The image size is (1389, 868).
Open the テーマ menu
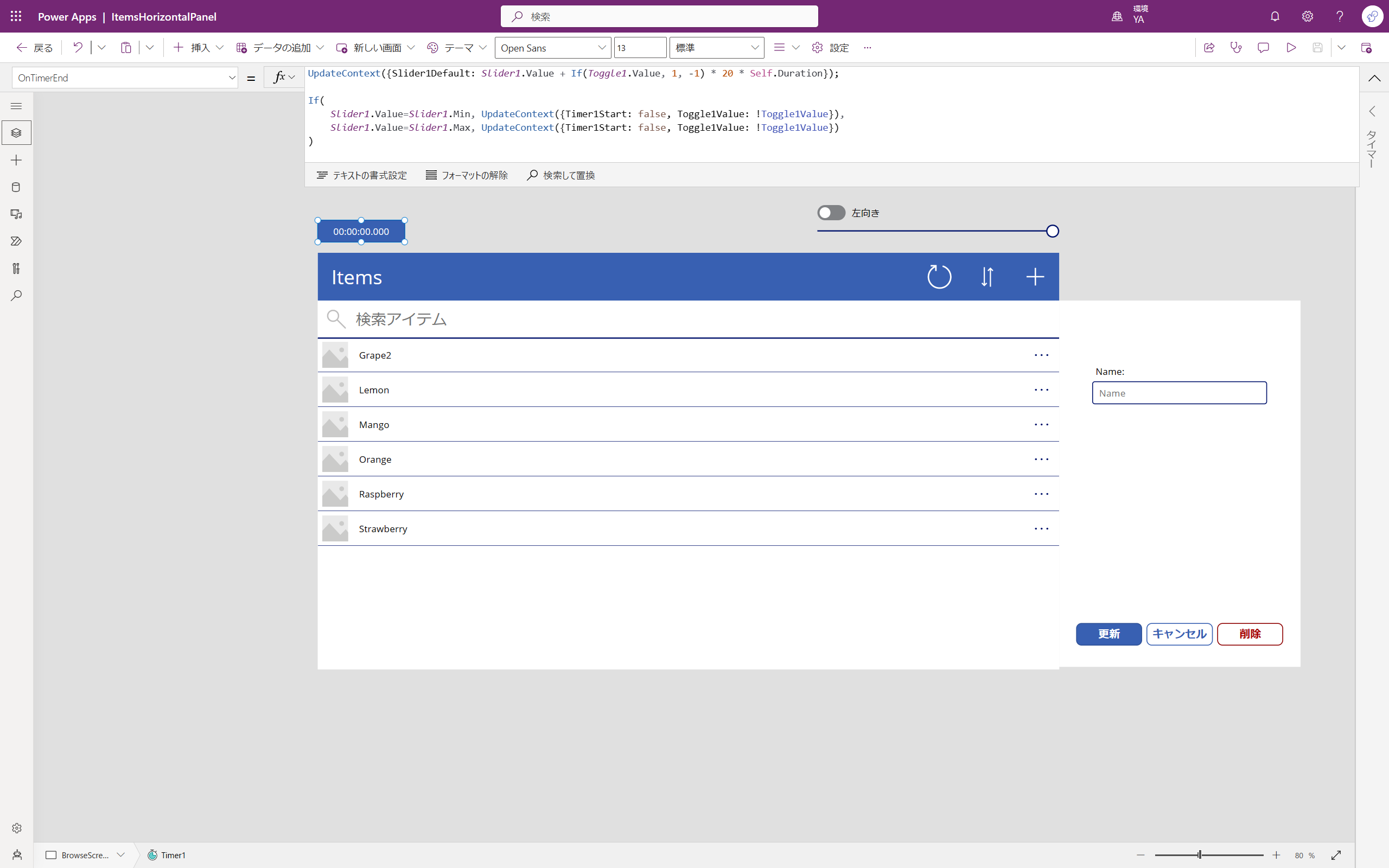[456, 48]
